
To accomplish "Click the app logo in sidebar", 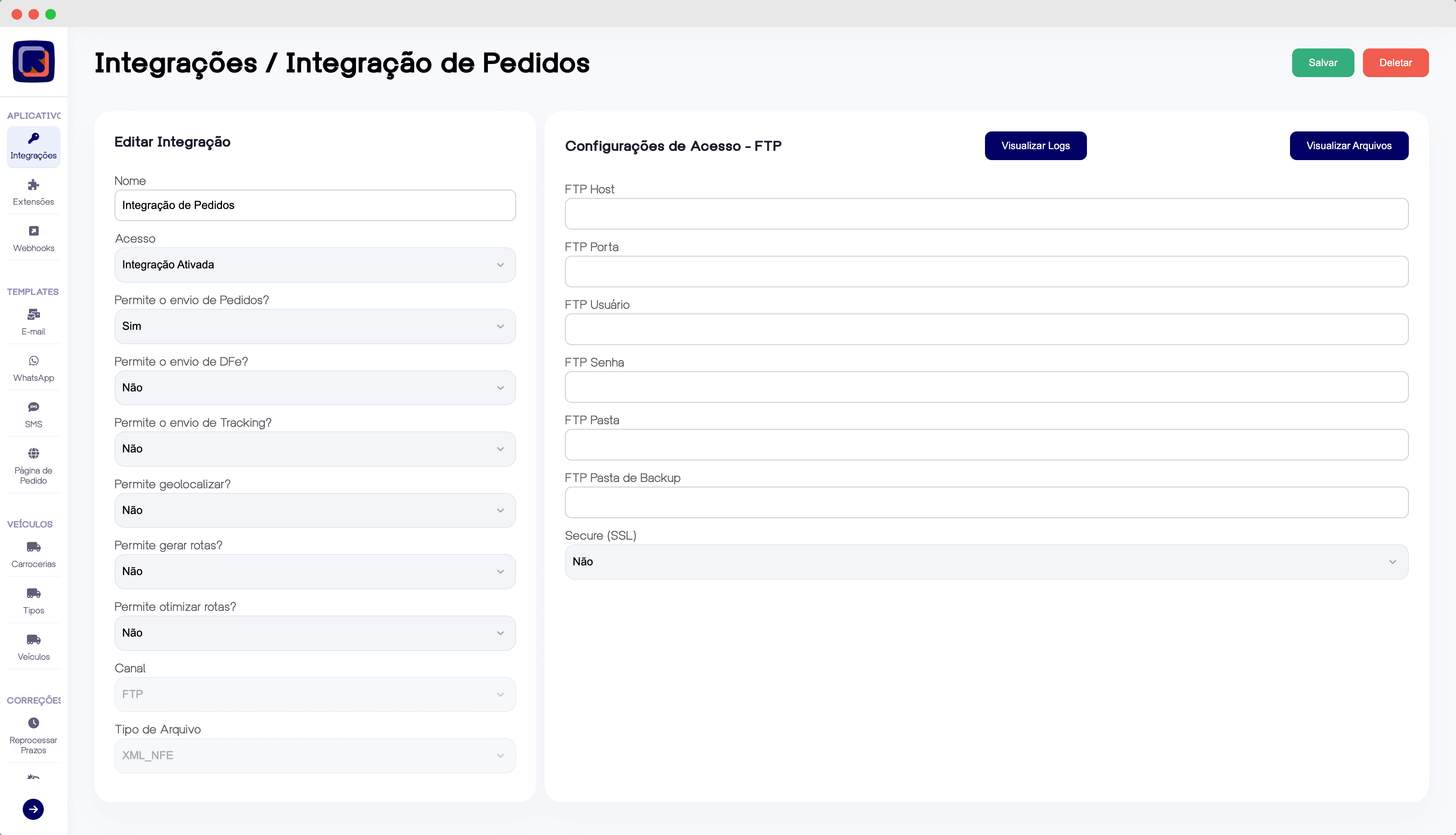I will coord(33,62).
